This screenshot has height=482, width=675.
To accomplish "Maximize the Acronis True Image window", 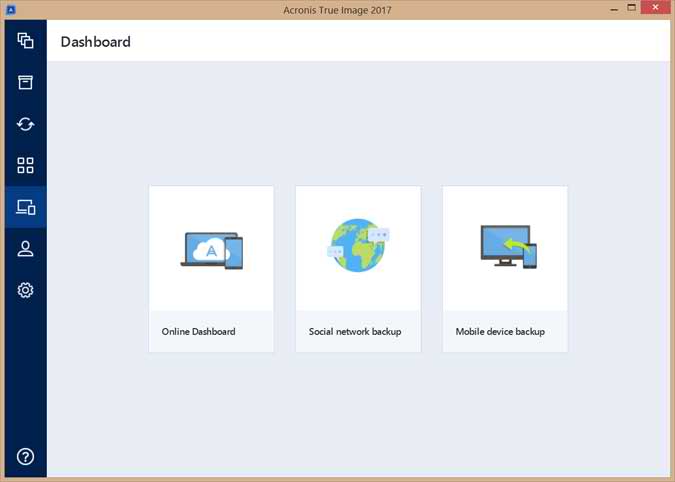I will 632,8.
